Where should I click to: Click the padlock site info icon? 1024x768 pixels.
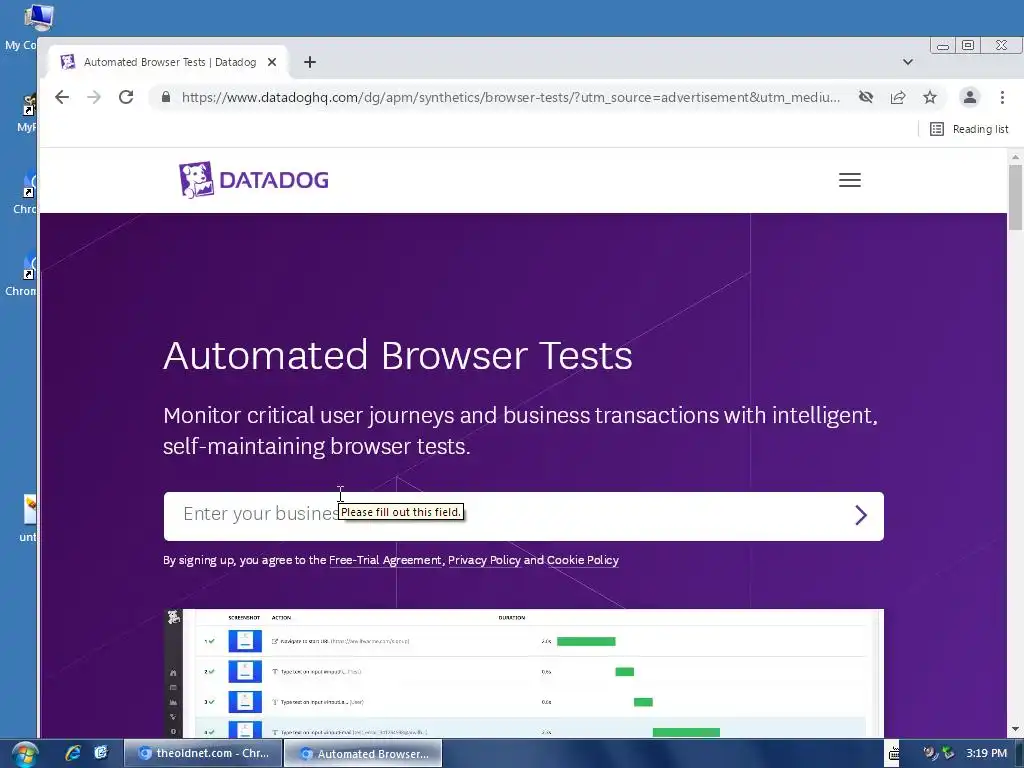point(166,97)
